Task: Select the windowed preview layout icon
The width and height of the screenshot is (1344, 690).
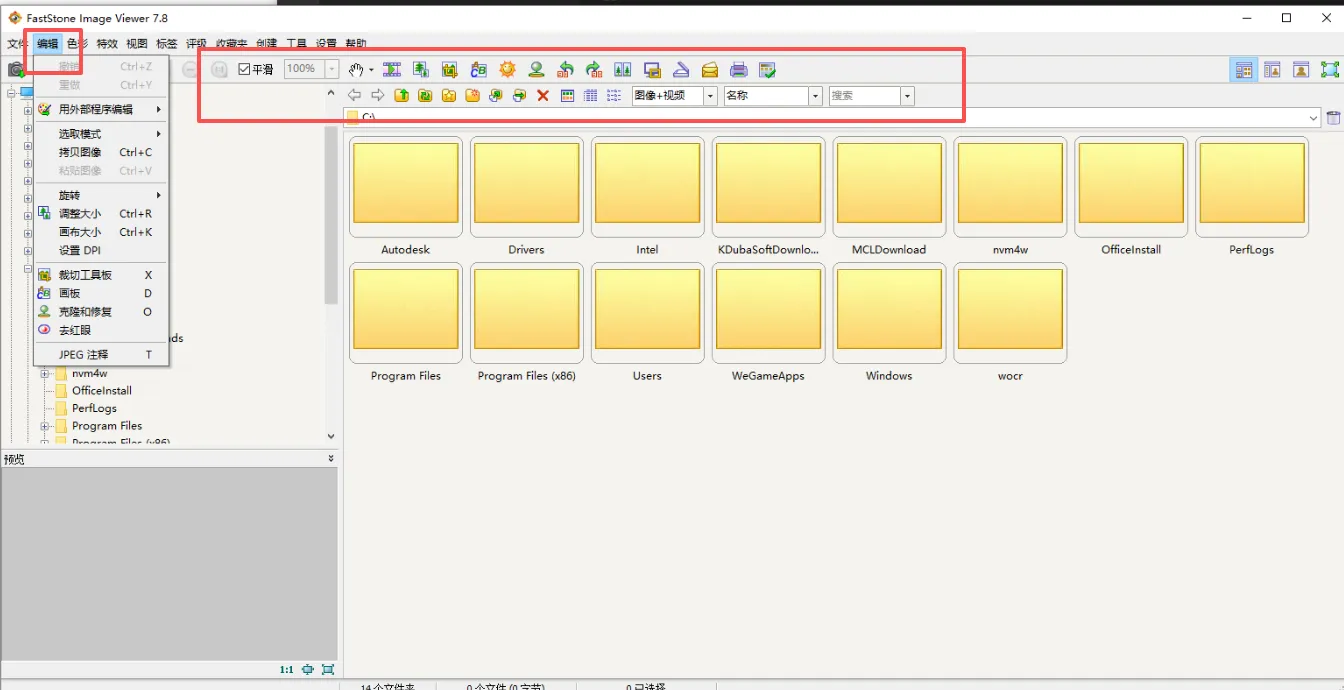Action: point(1272,69)
